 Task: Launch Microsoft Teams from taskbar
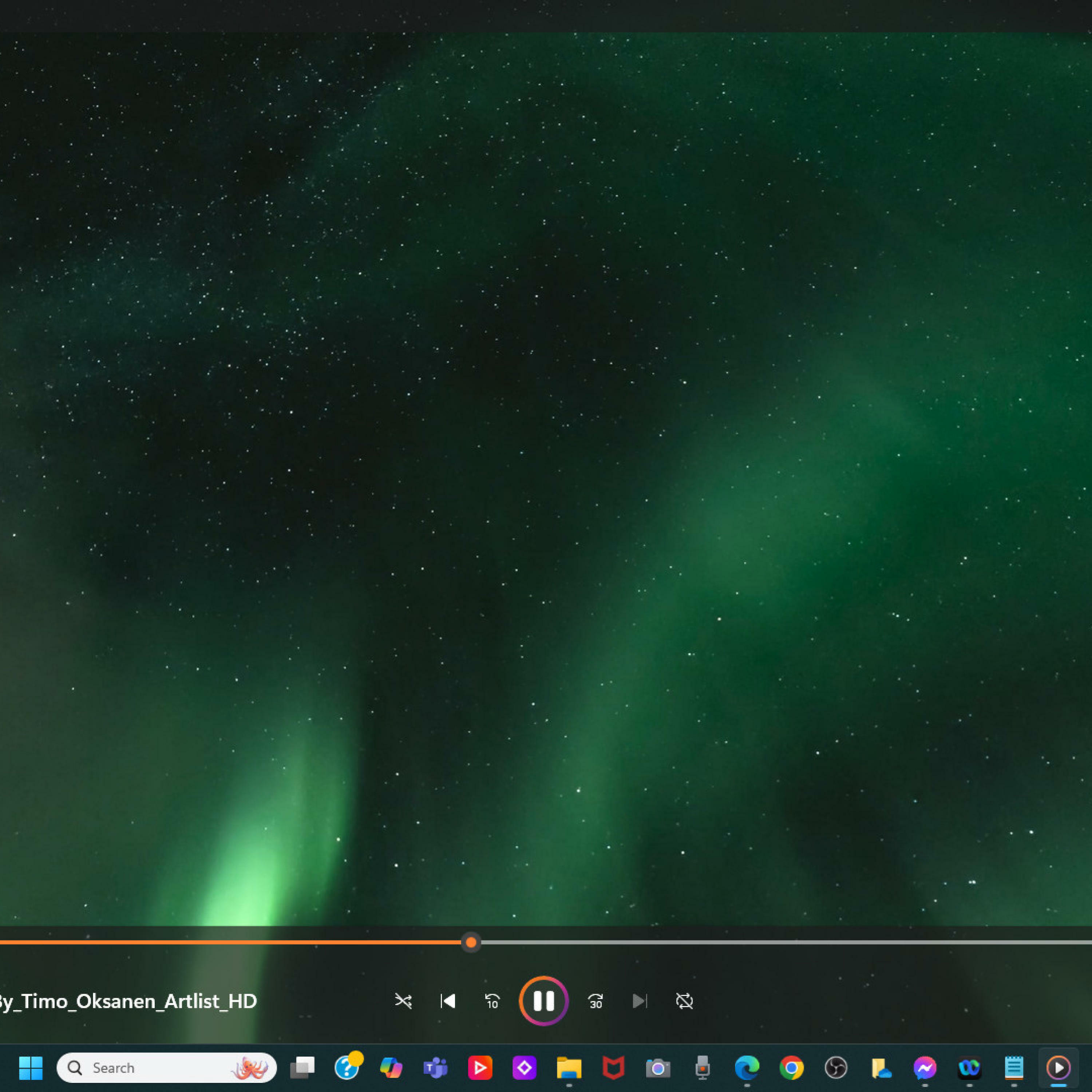pos(435,1068)
